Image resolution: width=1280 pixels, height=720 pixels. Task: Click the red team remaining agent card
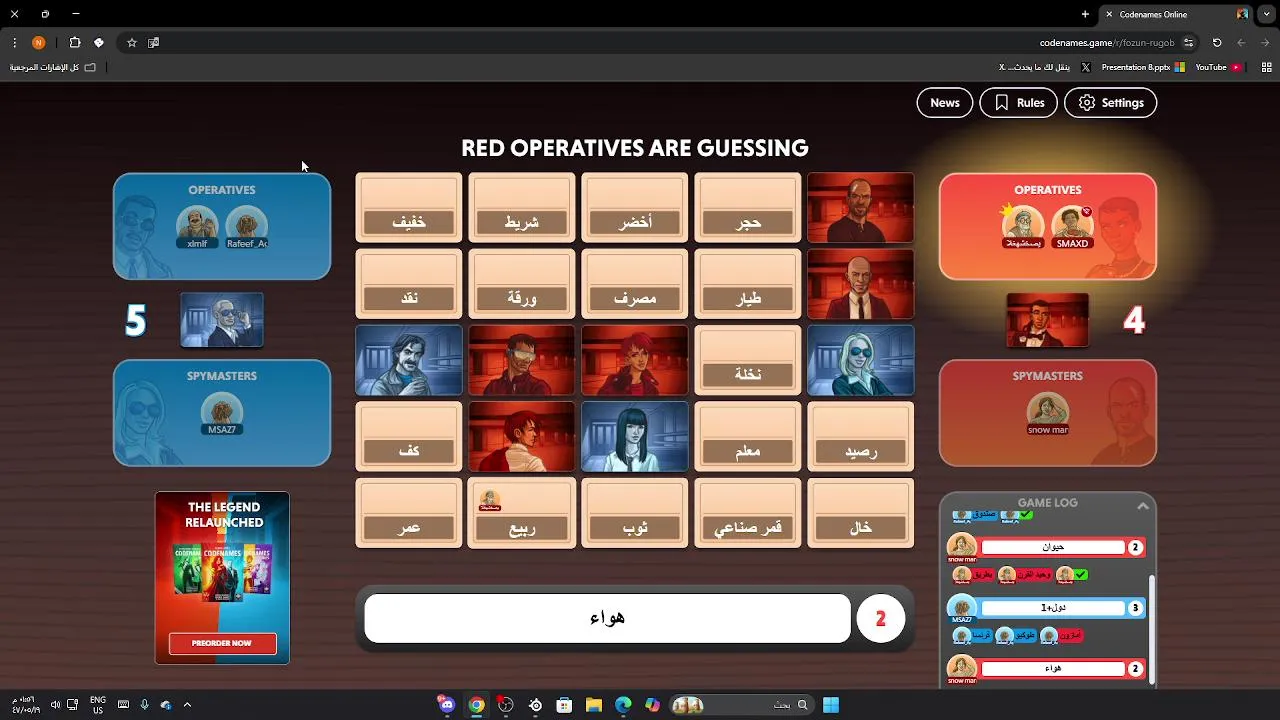click(1048, 320)
